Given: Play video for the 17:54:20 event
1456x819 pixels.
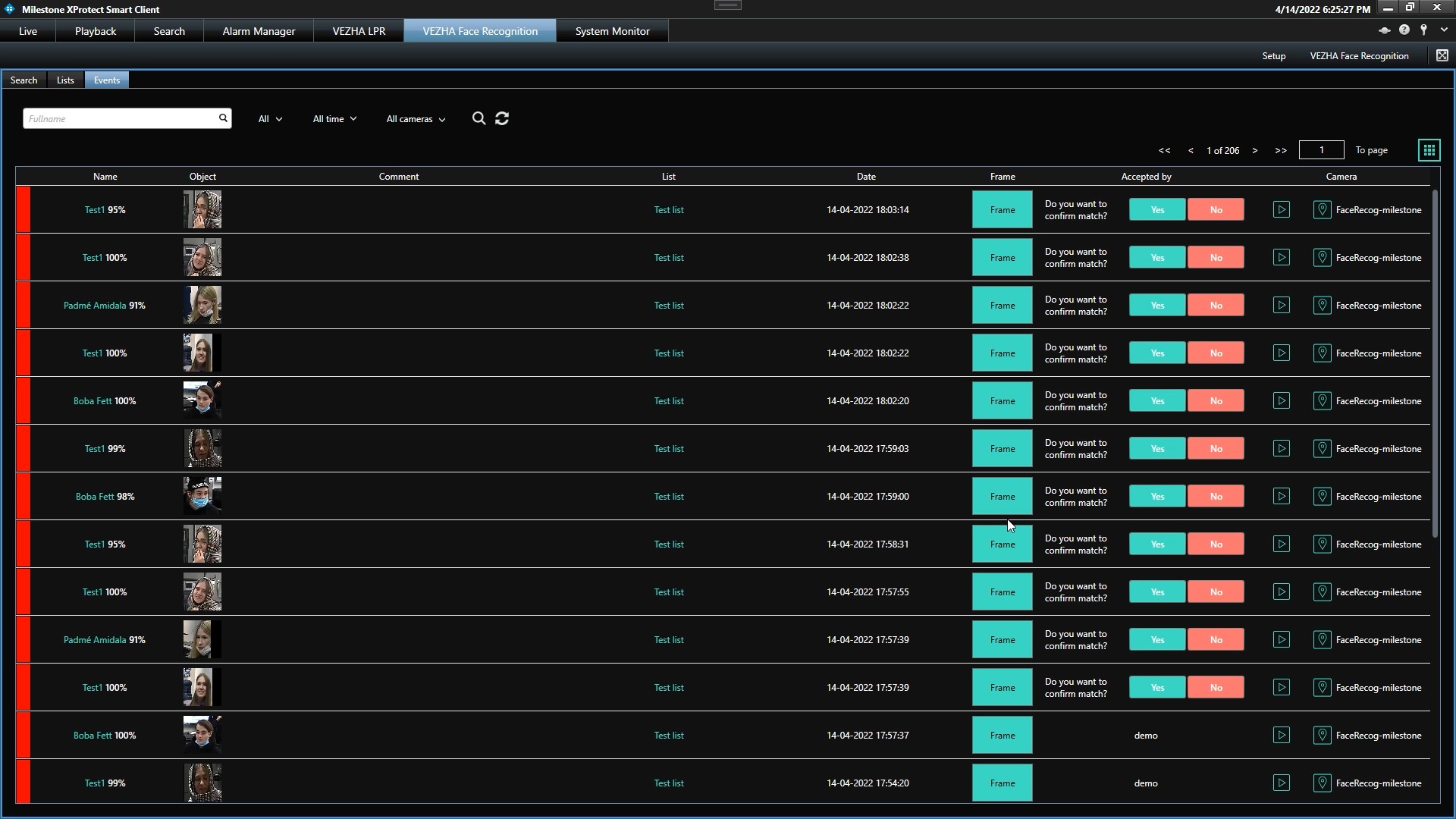Looking at the screenshot, I should point(1281,783).
